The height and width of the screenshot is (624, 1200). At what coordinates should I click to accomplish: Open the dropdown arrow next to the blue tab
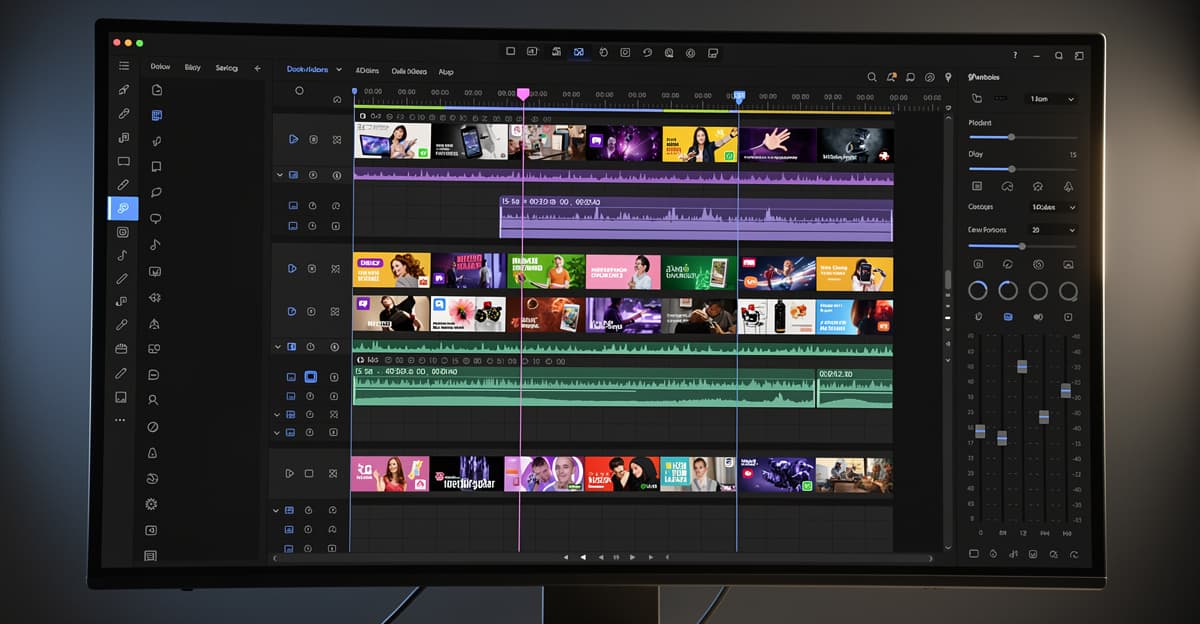pos(339,70)
